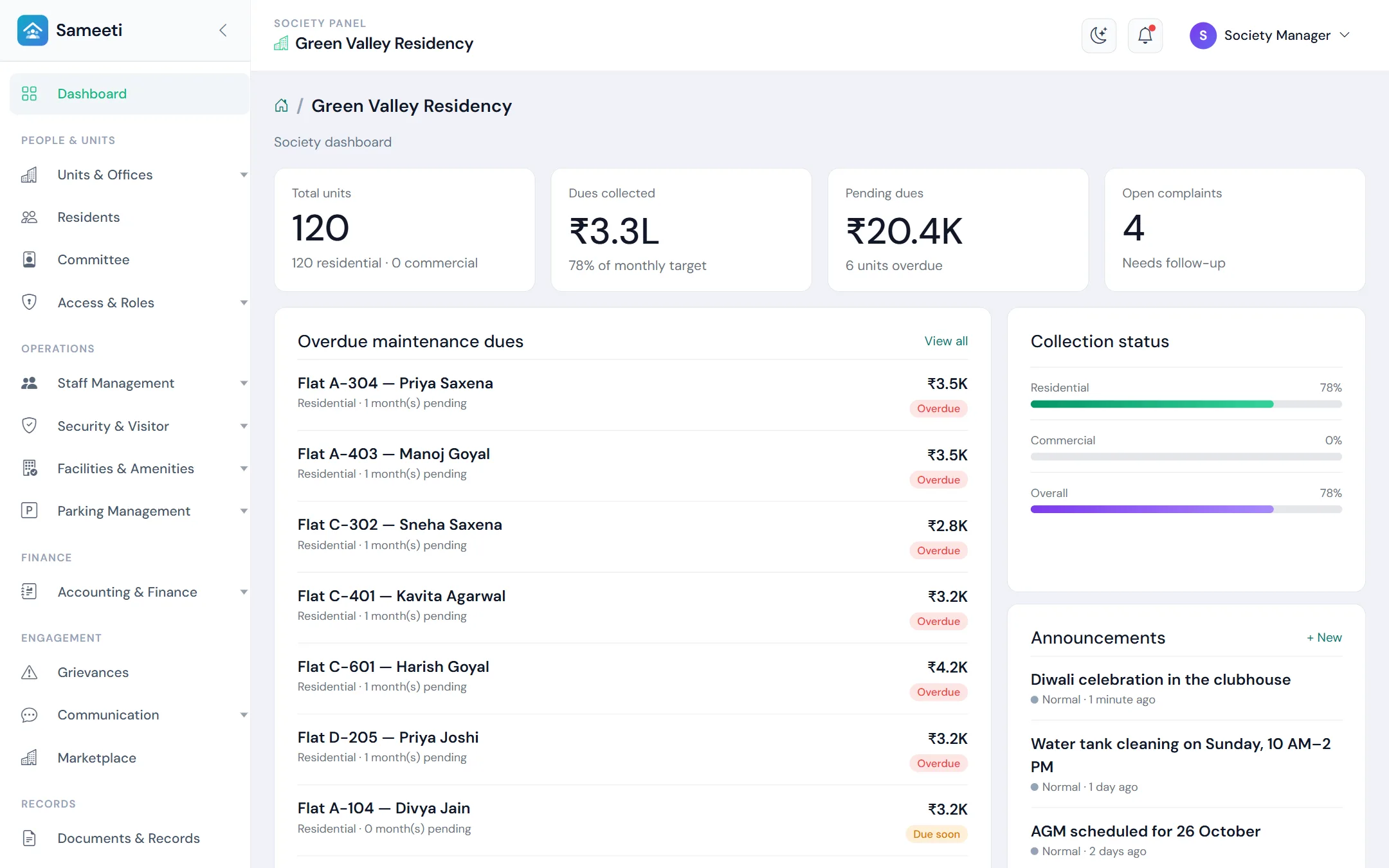
Task: Open the Grievances menu item
Action: (129, 673)
